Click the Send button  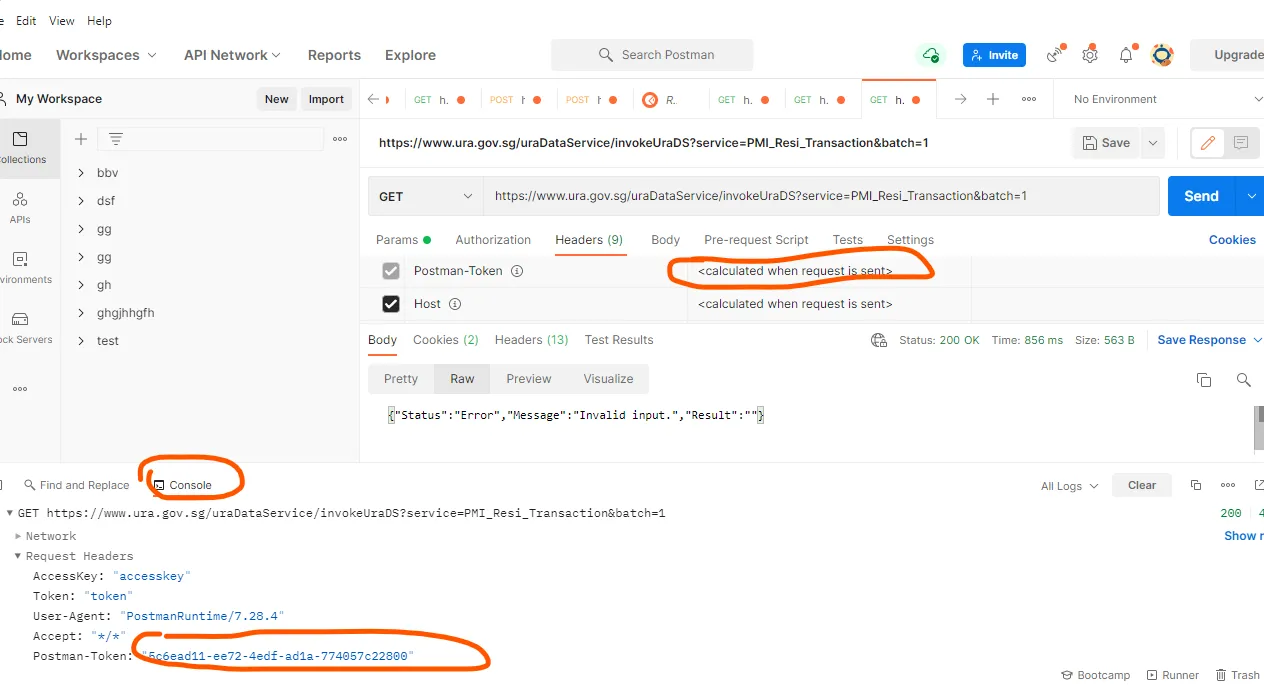[1201, 196]
